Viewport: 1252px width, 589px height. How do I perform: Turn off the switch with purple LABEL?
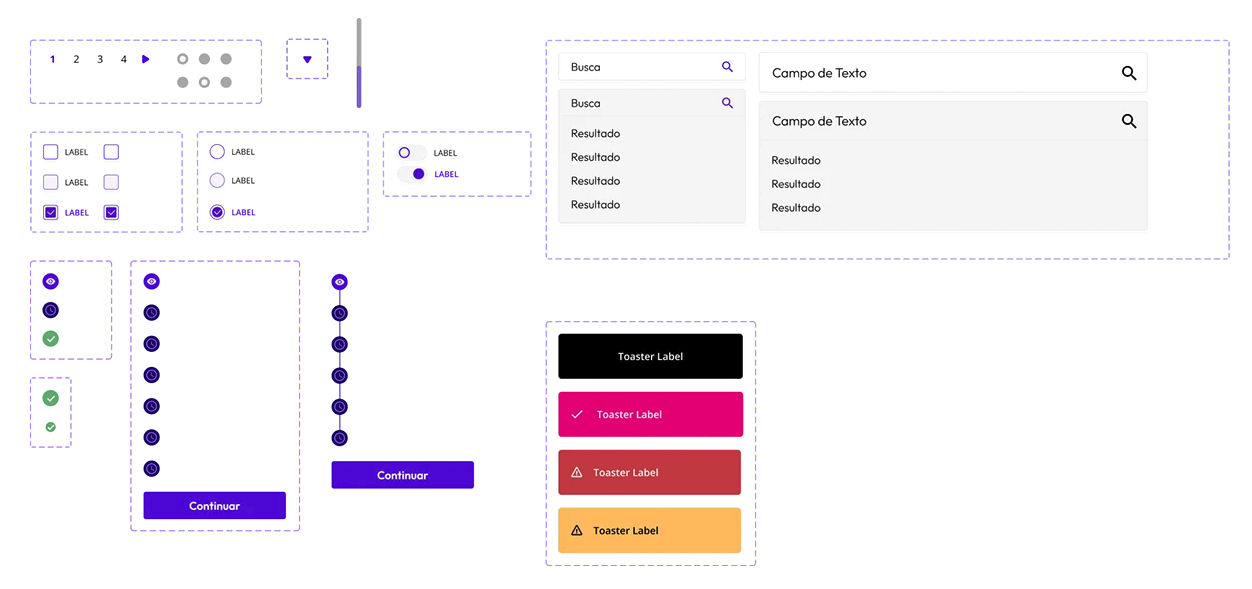click(412, 174)
